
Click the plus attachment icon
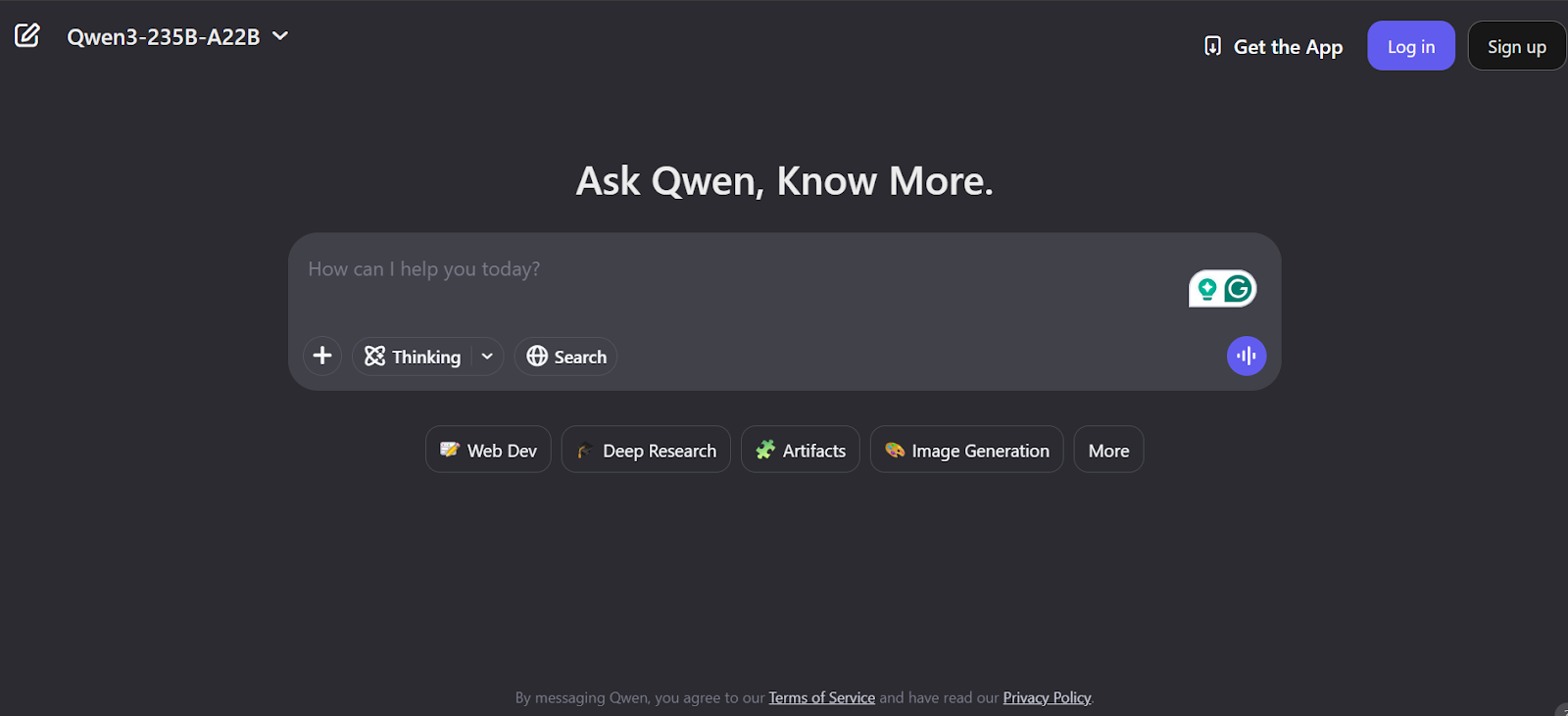[x=322, y=356]
